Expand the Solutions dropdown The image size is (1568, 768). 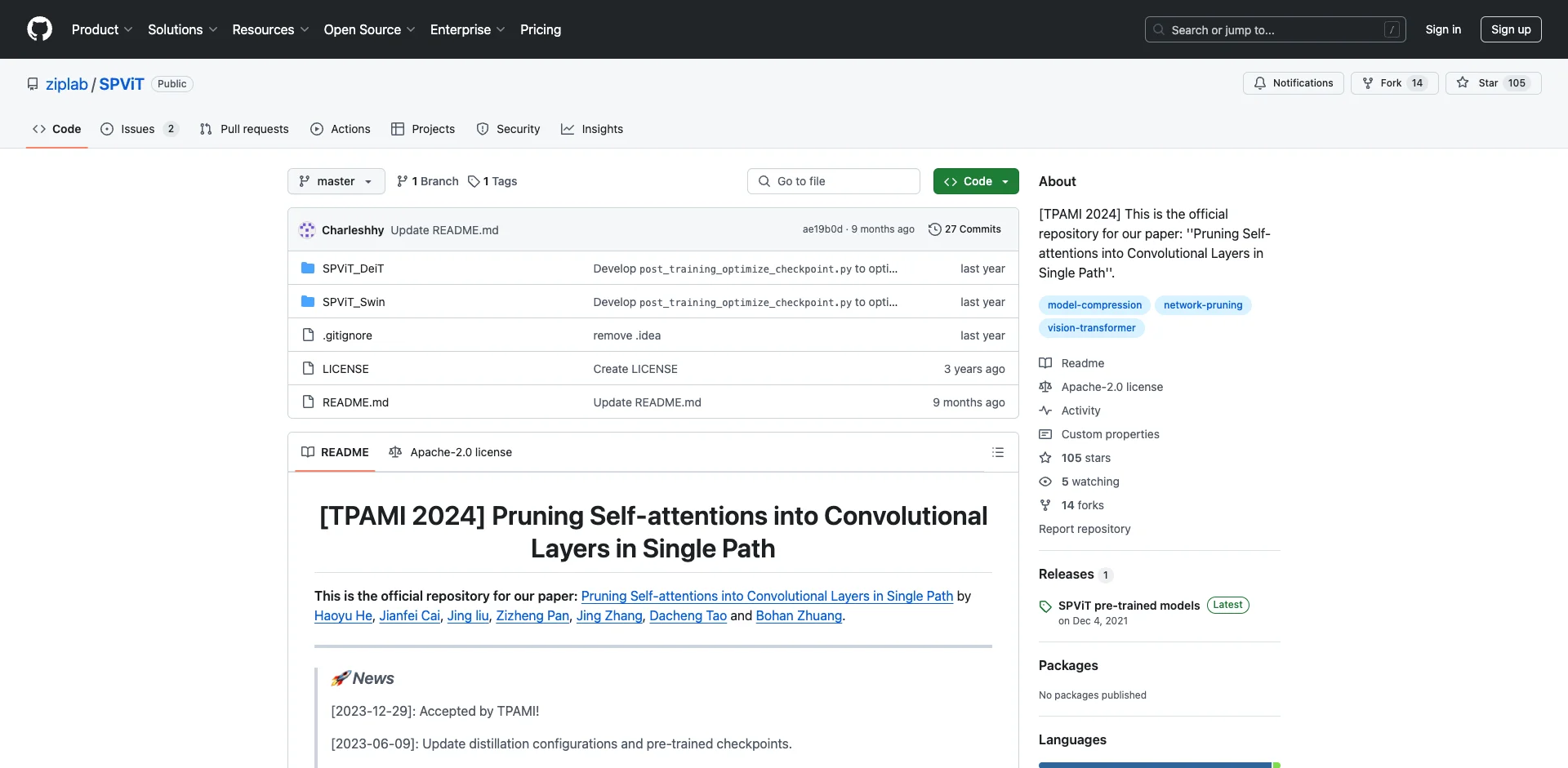183,29
